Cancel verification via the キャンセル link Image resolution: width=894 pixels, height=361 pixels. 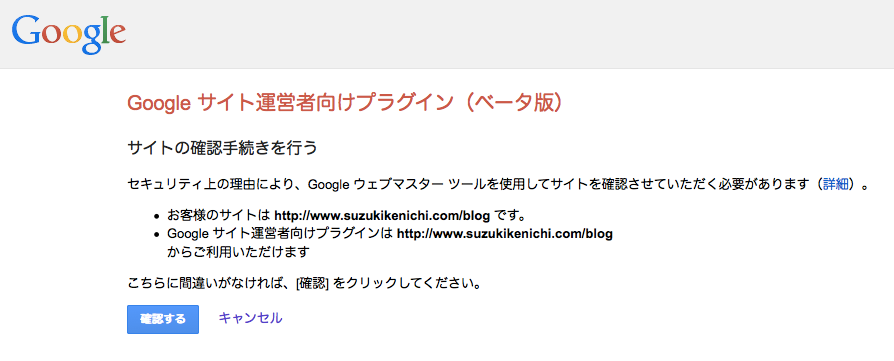250,318
